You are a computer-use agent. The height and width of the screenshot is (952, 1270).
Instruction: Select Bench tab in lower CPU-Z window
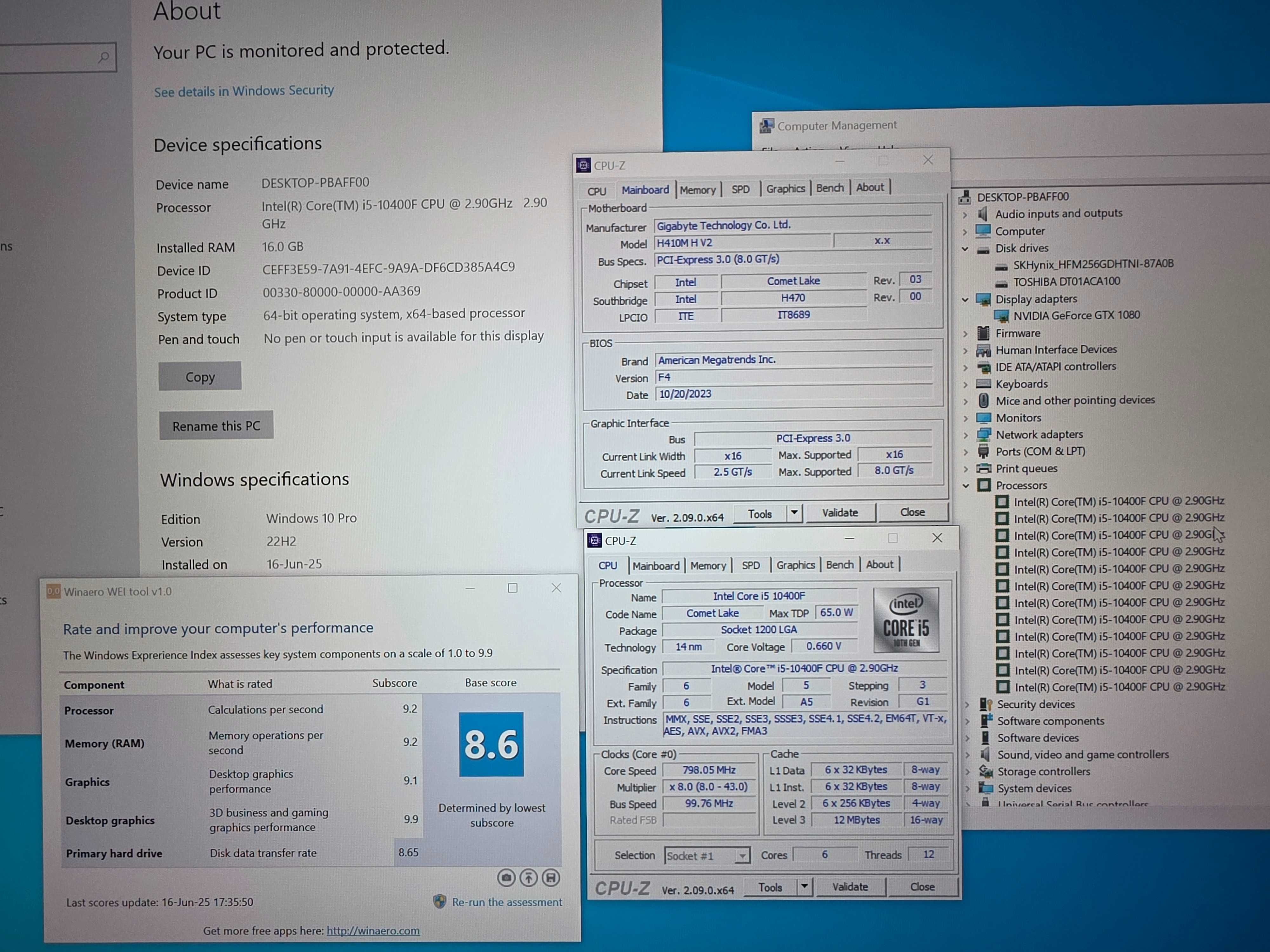click(839, 565)
